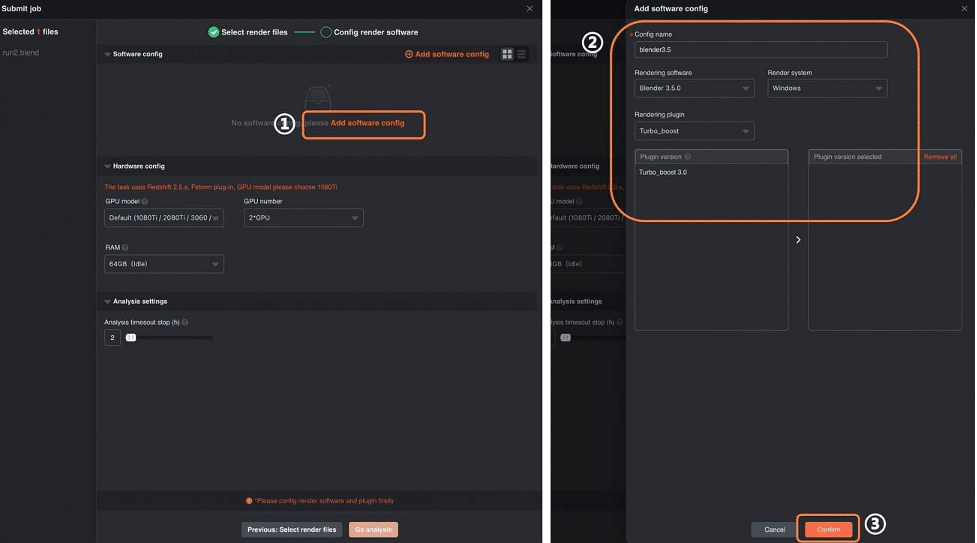Image resolution: width=977 pixels, height=543 pixels.
Task: Click the Config name input field
Action: click(760, 50)
